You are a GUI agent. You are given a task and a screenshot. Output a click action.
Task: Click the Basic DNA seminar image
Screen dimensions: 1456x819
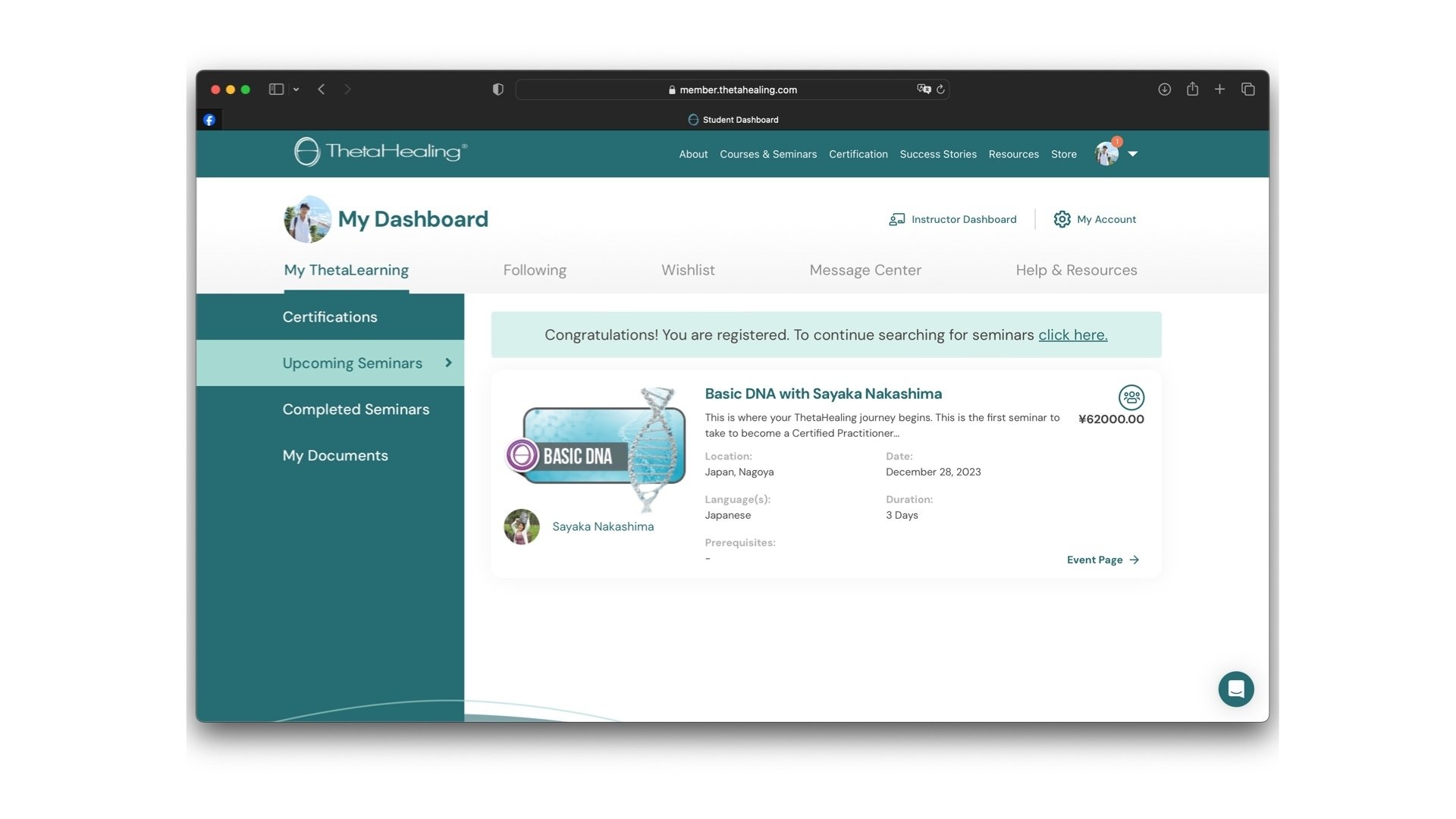596,450
